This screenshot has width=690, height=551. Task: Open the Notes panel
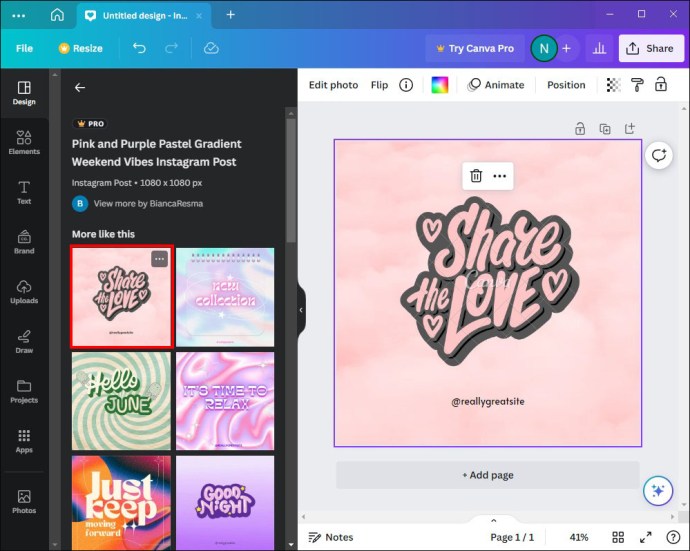[331, 537]
